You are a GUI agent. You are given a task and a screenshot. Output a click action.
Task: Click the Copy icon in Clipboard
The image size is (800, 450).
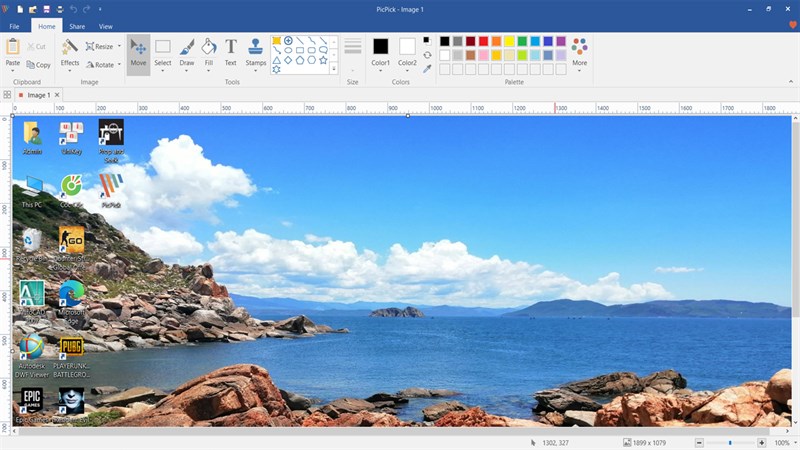coord(39,65)
